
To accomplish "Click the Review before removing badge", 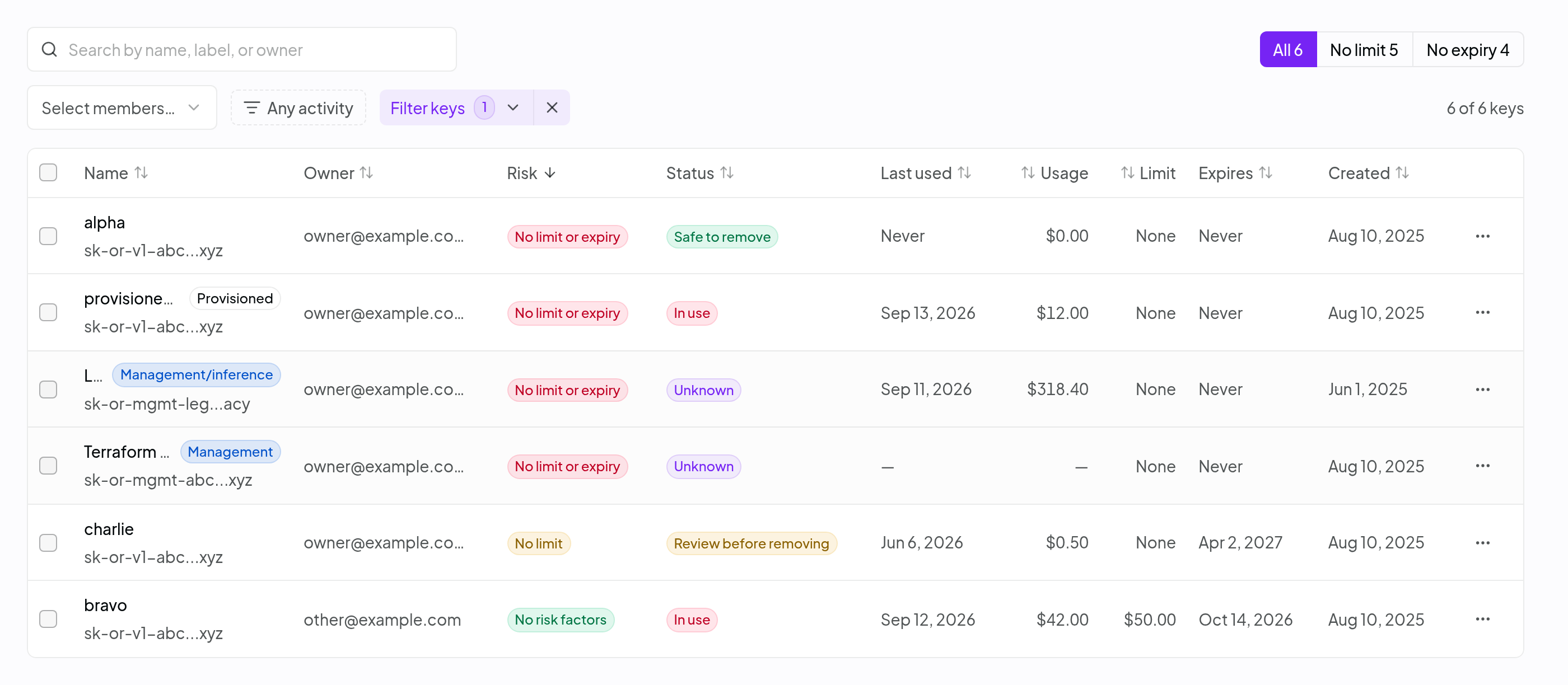I will [x=751, y=543].
